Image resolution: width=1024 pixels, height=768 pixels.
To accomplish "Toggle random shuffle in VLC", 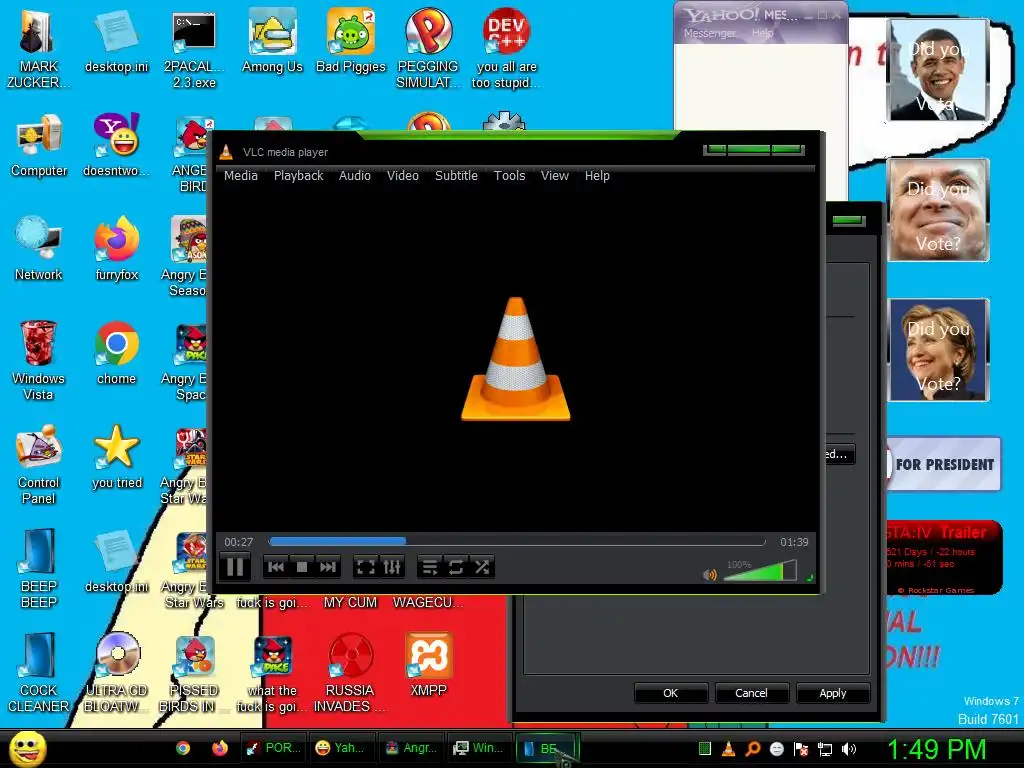I will 482,567.
